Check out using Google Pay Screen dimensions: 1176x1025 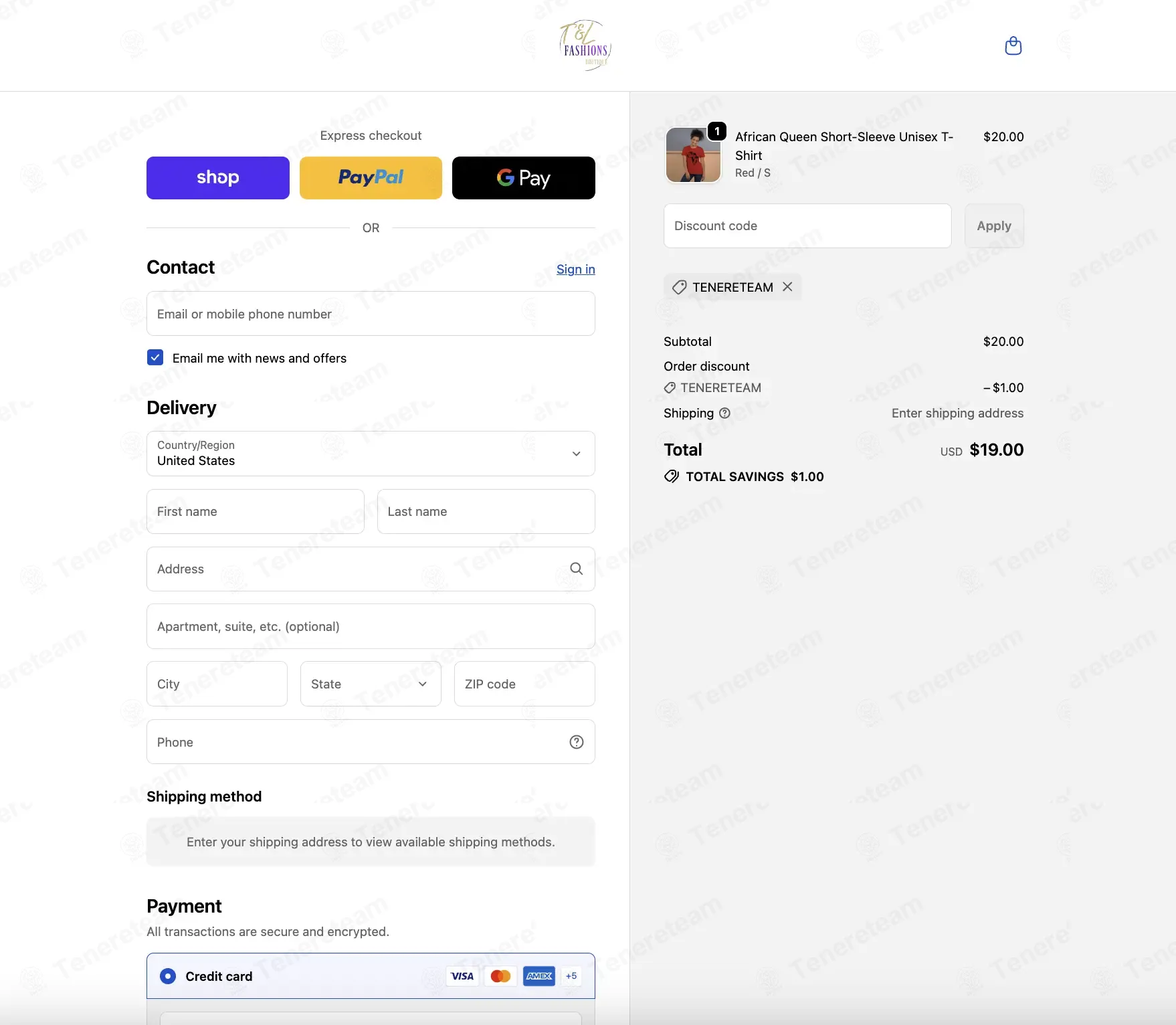pos(524,178)
